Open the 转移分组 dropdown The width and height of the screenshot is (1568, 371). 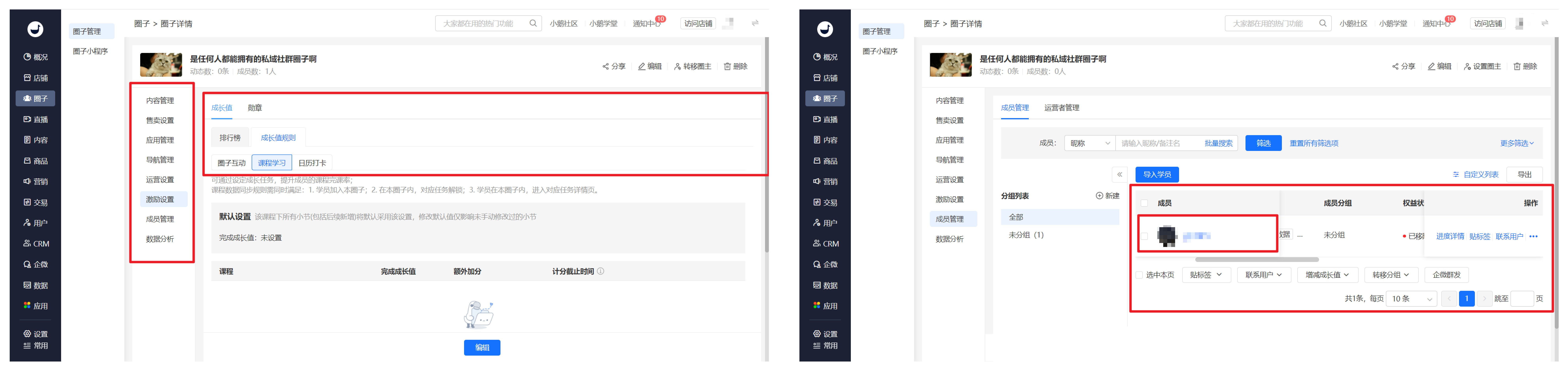pos(1391,275)
